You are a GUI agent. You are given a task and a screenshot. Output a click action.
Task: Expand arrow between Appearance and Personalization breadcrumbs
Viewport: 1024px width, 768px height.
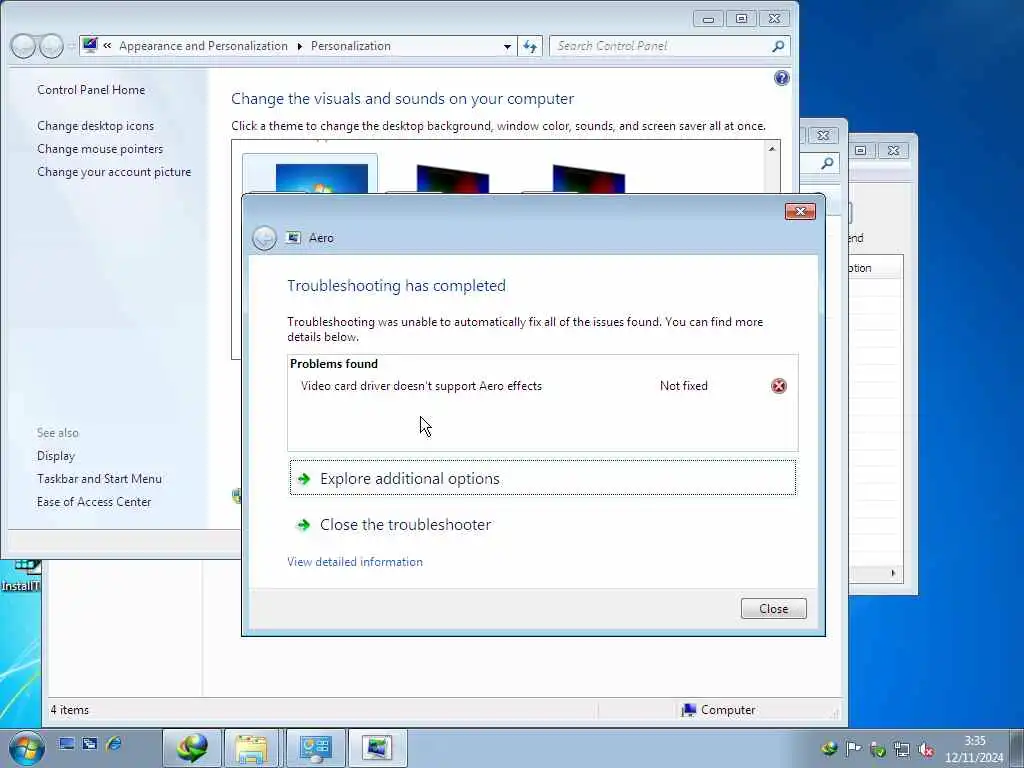pyautogui.click(x=300, y=46)
